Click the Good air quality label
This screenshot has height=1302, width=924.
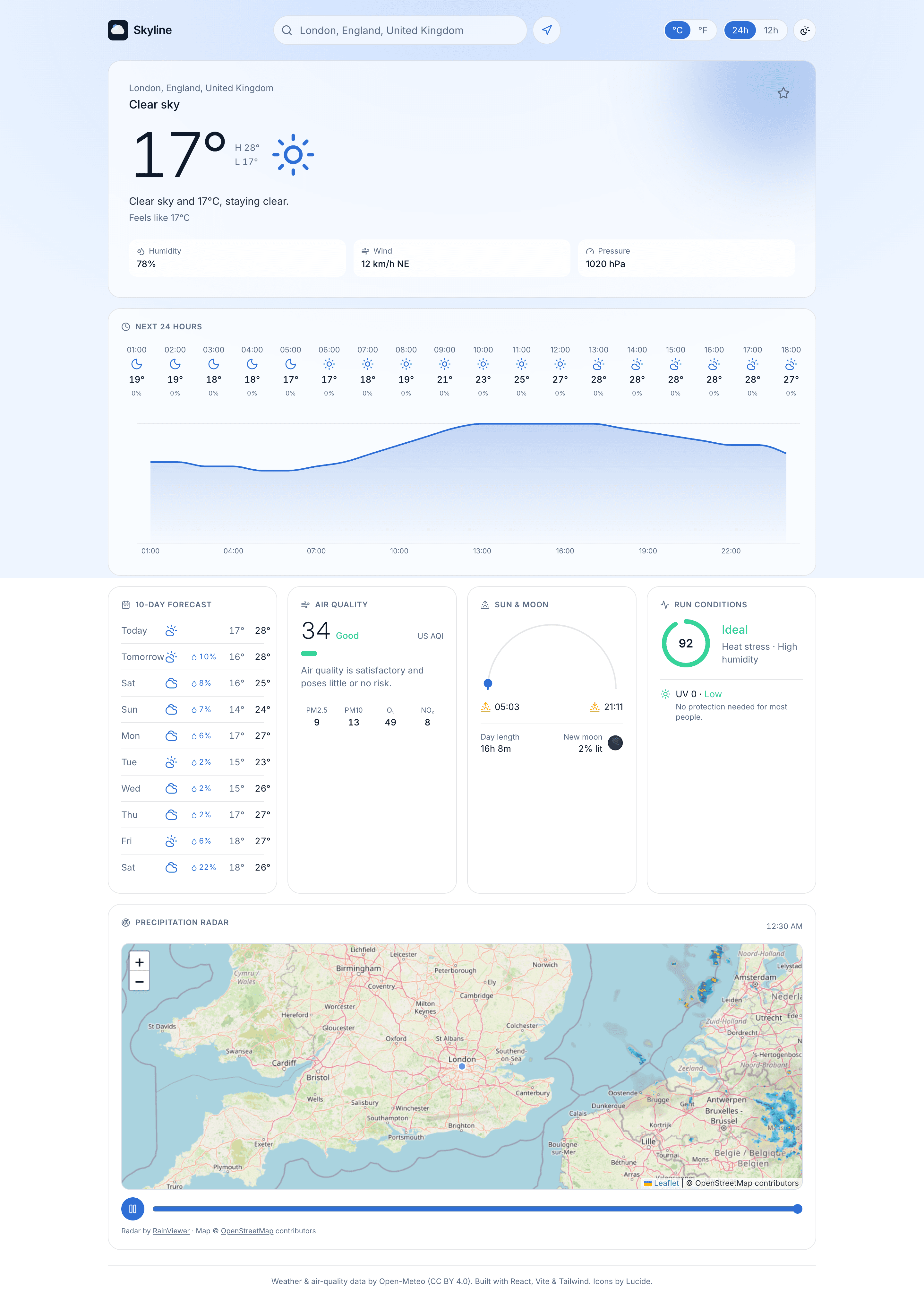(347, 636)
